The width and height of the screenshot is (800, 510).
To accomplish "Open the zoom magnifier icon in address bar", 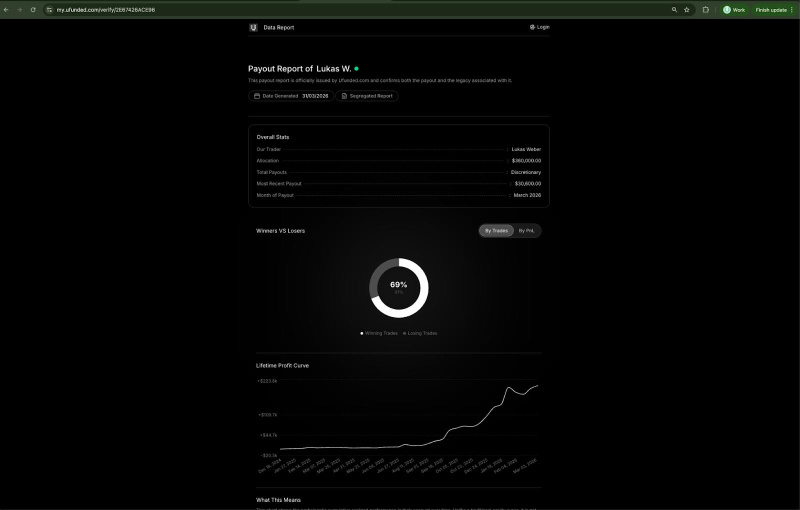I will point(674,9).
